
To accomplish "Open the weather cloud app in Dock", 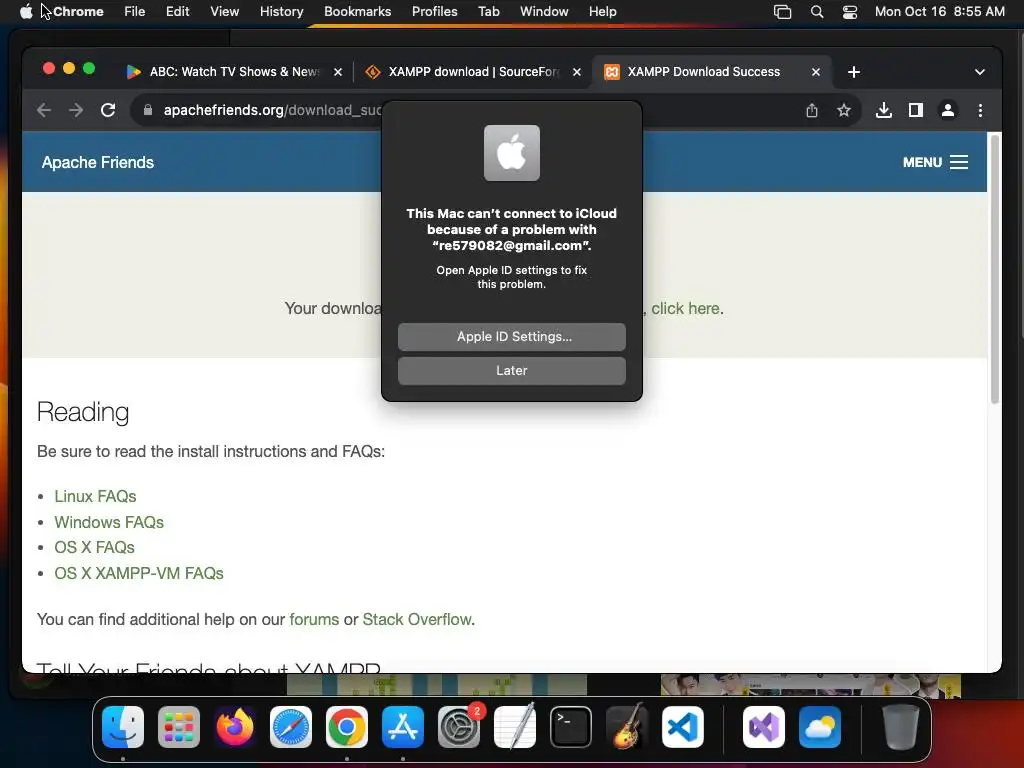I will [x=820, y=727].
